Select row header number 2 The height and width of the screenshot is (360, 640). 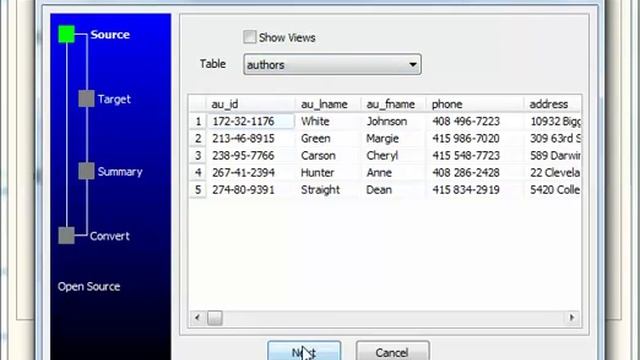pos(198,138)
